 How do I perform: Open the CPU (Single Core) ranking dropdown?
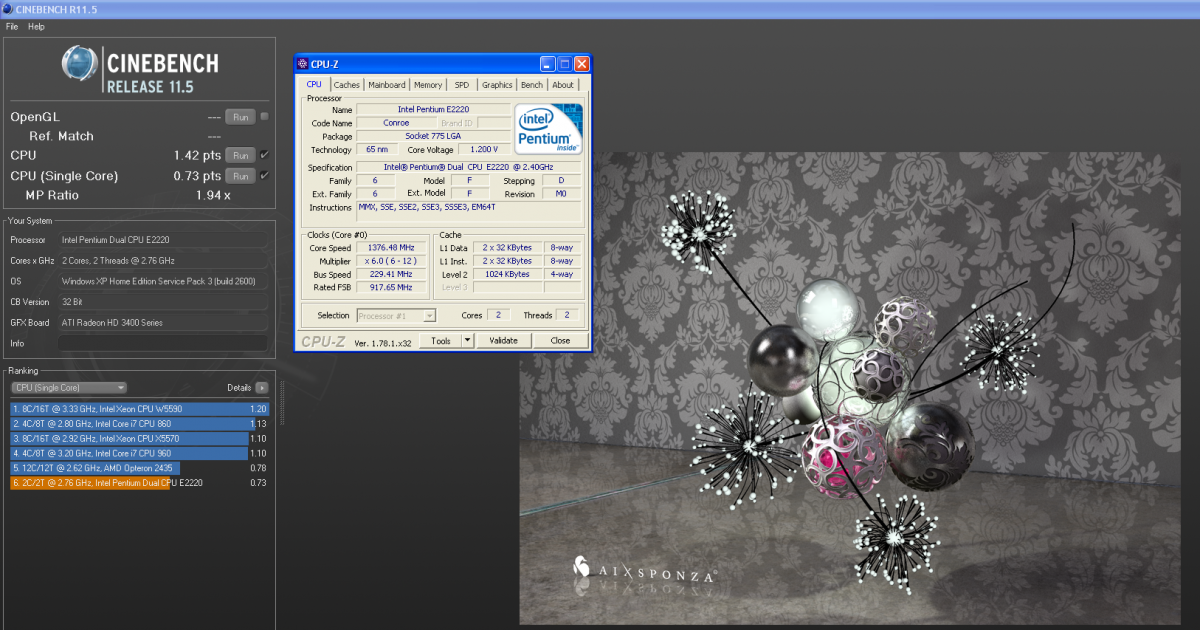pyautogui.click(x=68, y=387)
